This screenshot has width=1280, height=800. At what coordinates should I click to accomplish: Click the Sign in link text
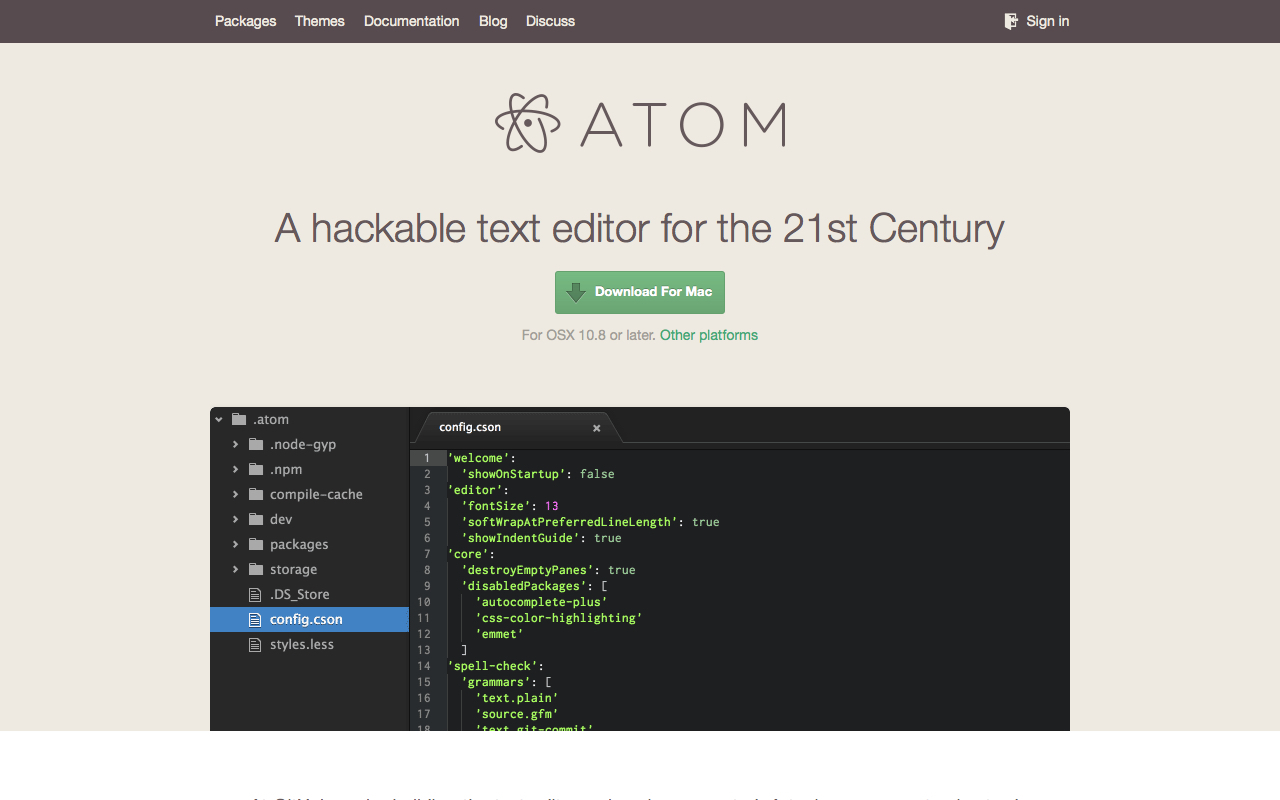[x=1048, y=21]
